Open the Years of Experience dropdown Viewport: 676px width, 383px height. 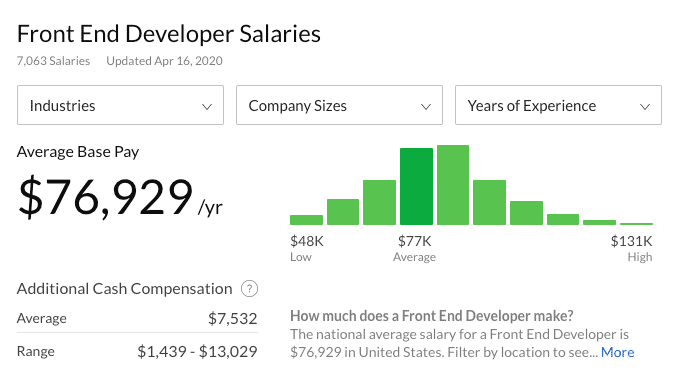coord(558,105)
